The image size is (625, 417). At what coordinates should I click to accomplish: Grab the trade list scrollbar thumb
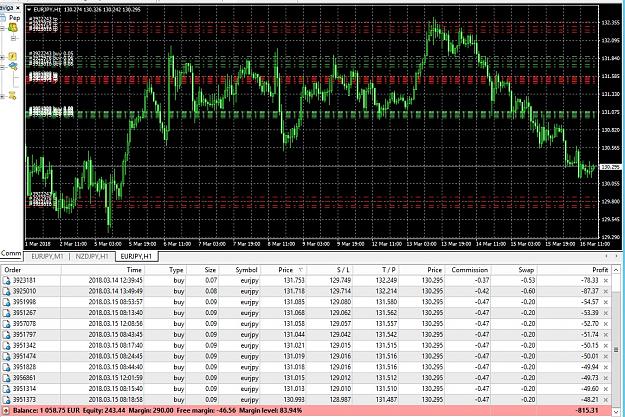[x=616, y=350]
